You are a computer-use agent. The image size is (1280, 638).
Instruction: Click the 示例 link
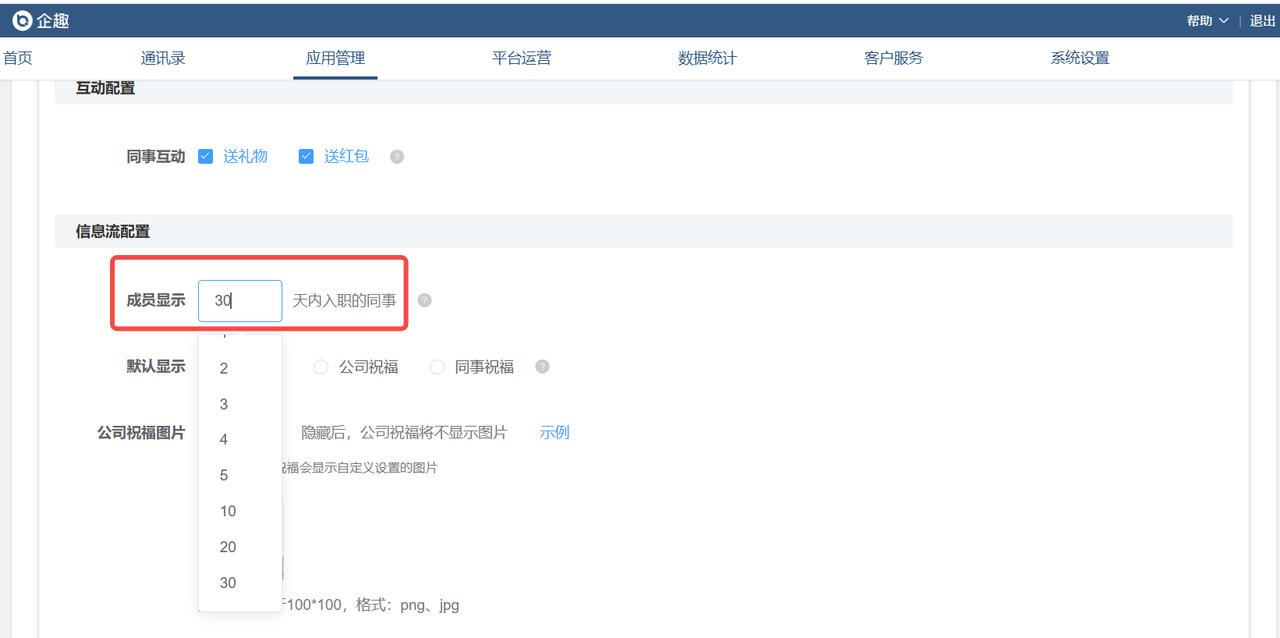coord(554,432)
